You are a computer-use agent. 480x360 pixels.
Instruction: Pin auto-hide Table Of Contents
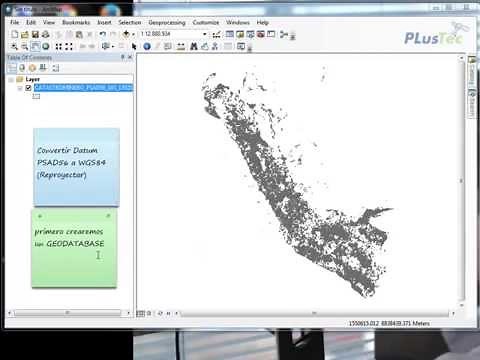123,57
